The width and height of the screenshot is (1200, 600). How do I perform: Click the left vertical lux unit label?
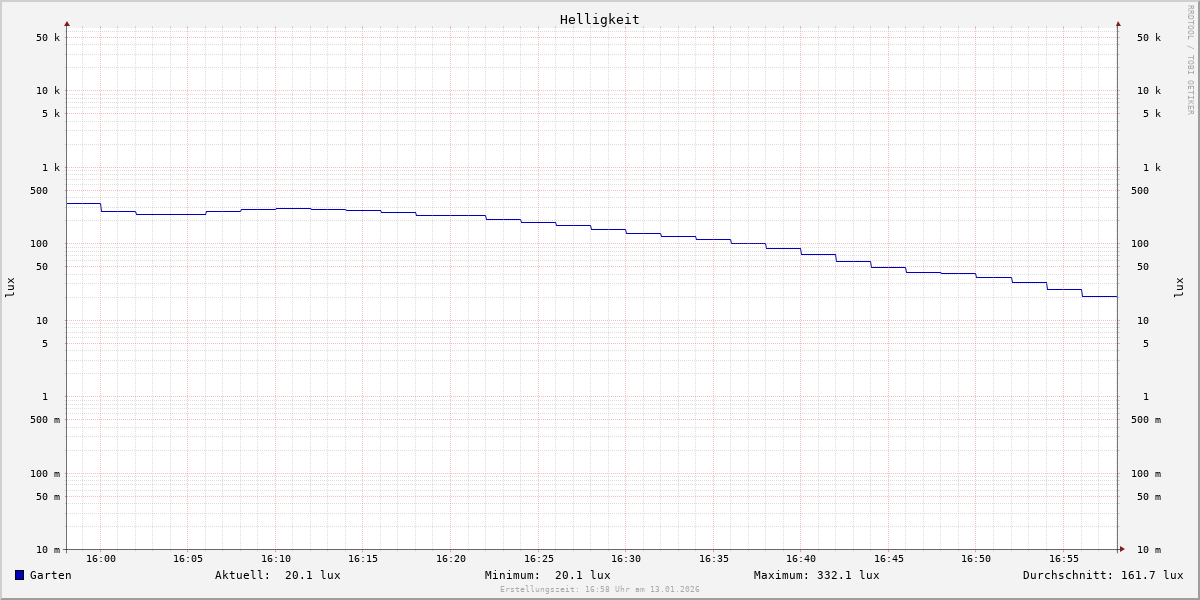tap(10, 288)
